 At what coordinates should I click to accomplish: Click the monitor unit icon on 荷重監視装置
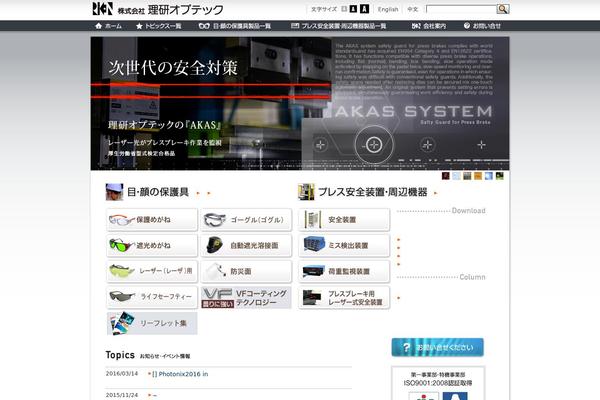[x=313, y=271]
